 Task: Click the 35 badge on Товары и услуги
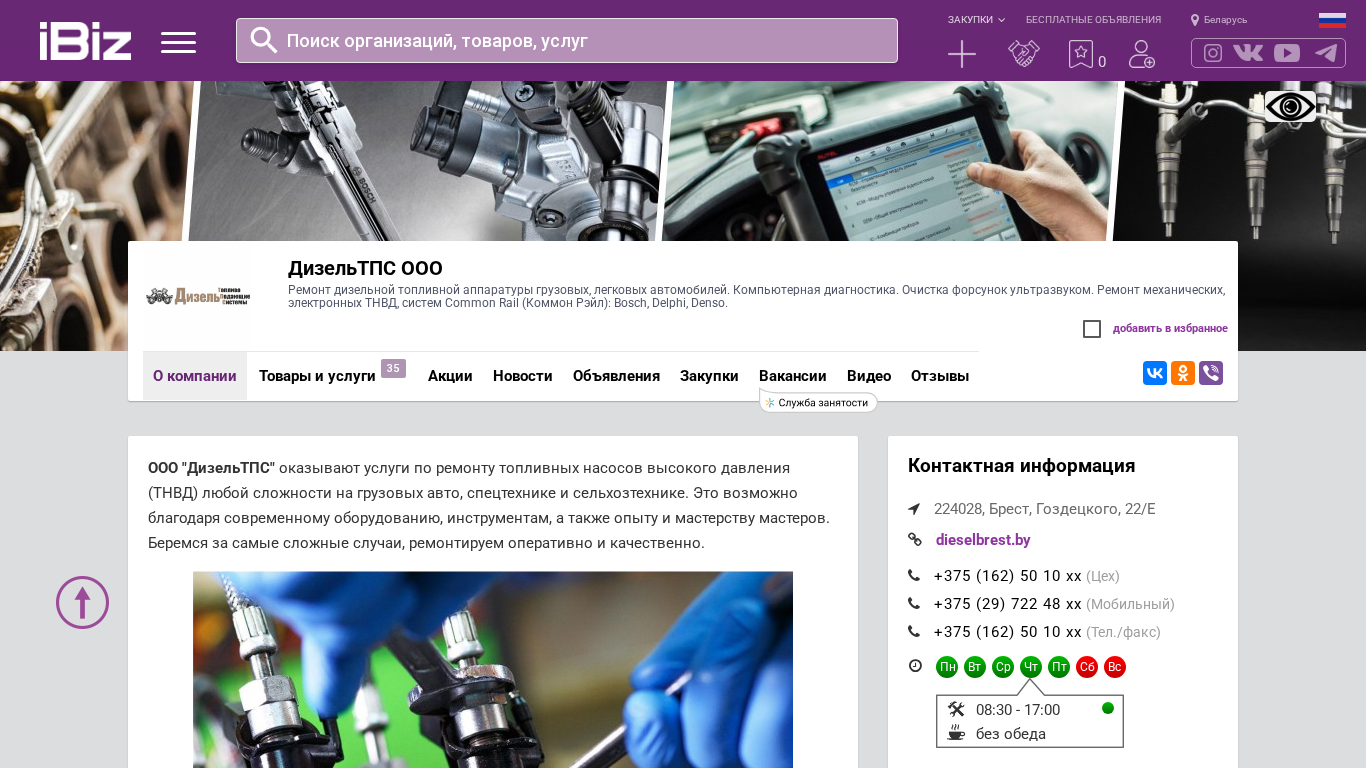(x=393, y=368)
